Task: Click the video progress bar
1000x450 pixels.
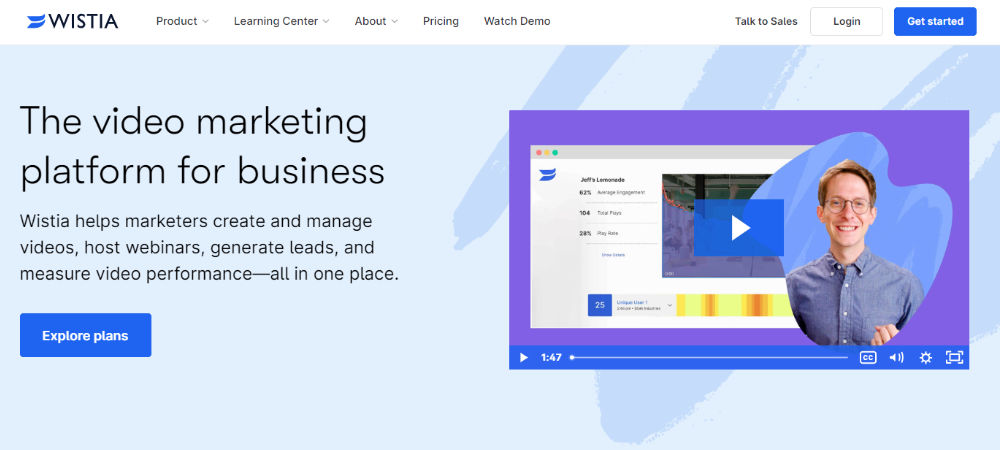Action: tap(709, 358)
